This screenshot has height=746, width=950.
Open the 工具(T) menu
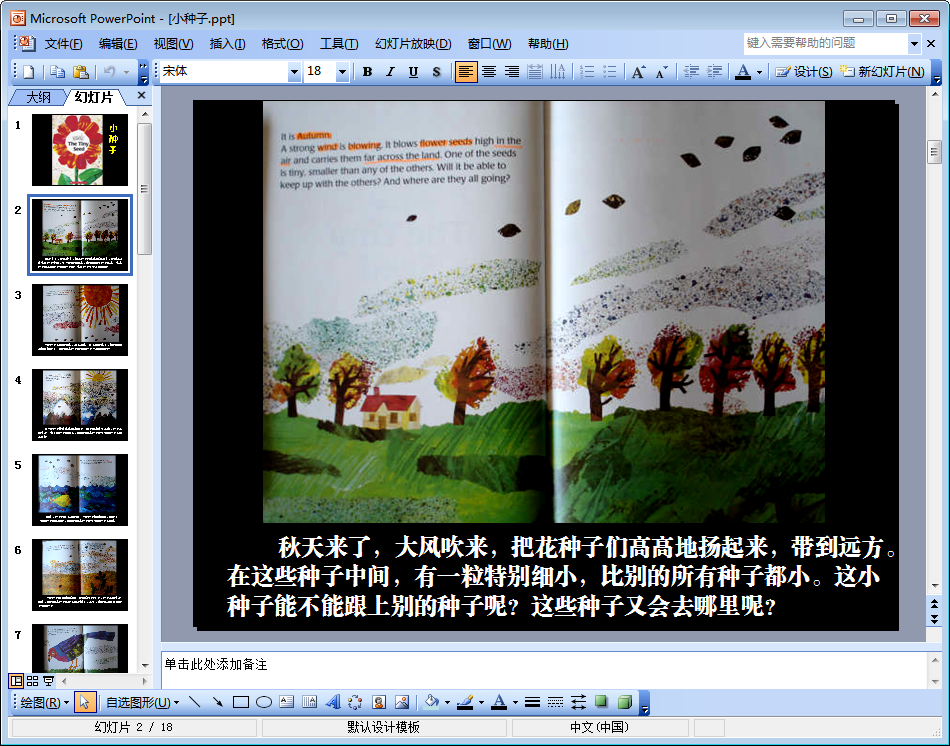click(x=339, y=44)
